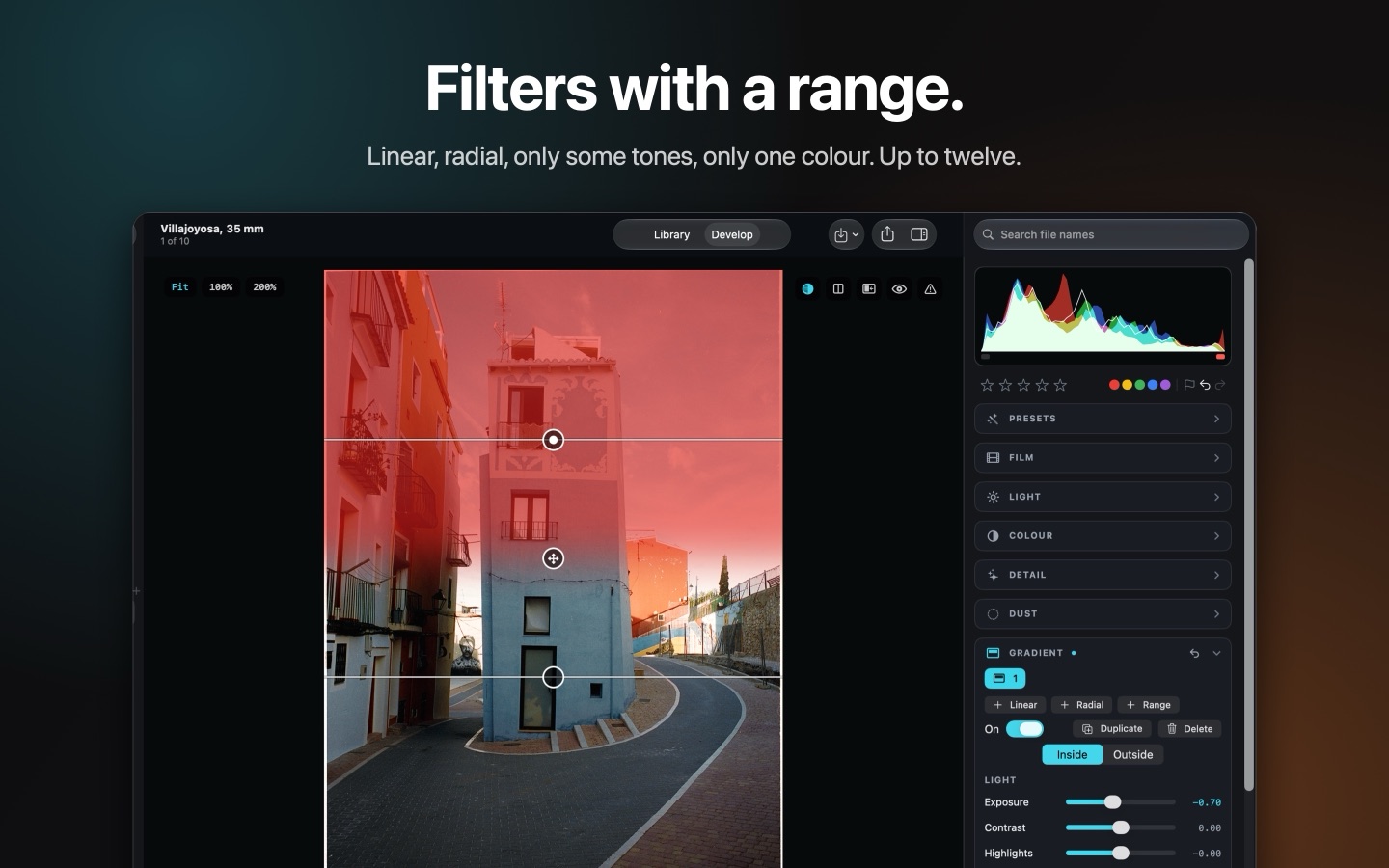
Task: Click the Exposure slider handle
Action: 1112,802
